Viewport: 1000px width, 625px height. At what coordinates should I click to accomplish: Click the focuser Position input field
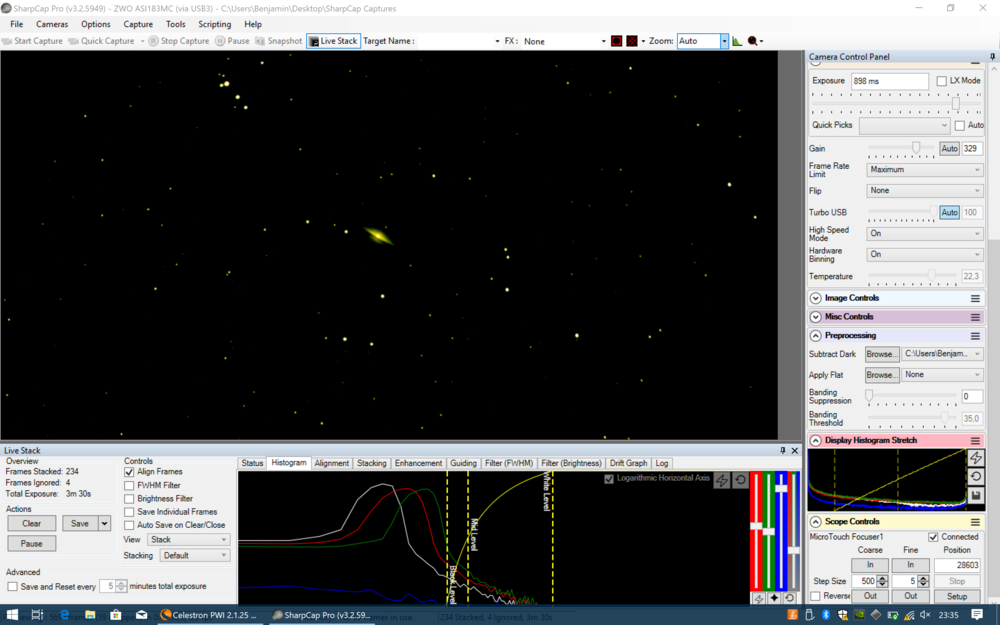pos(956,565)
